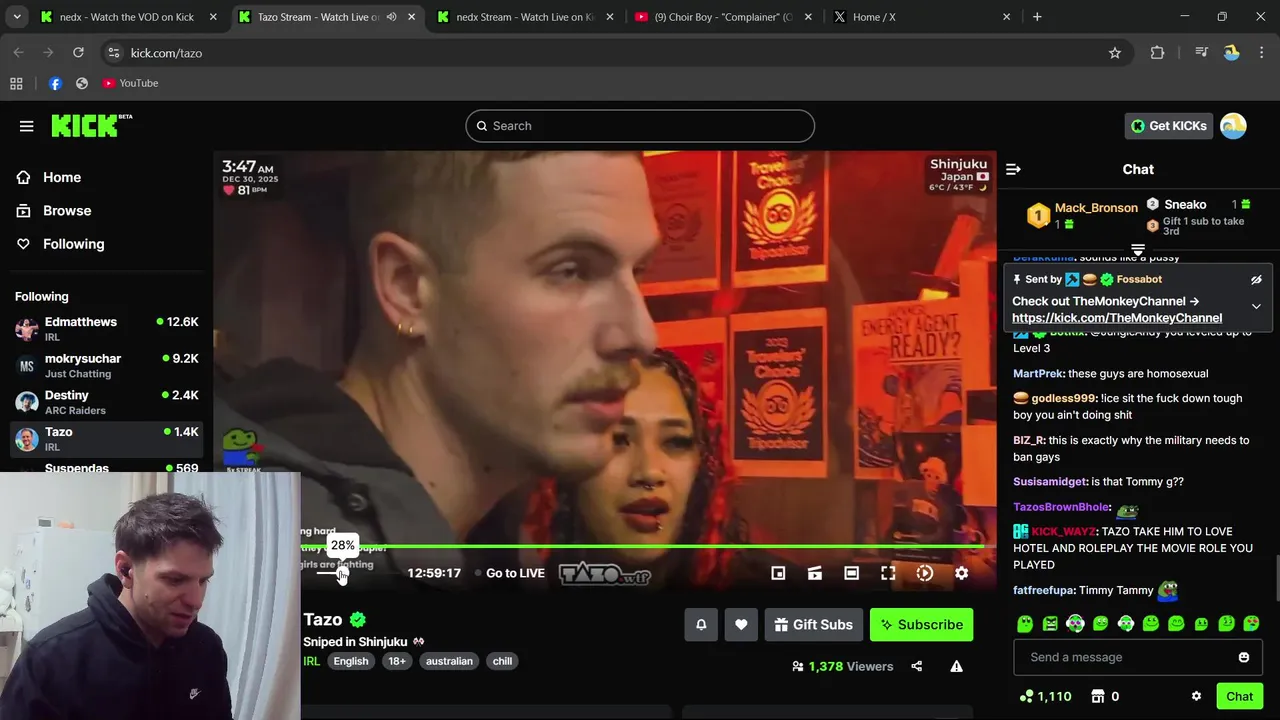Follow Tazo with heart button
1280x720 pixels.
(741, 625)
